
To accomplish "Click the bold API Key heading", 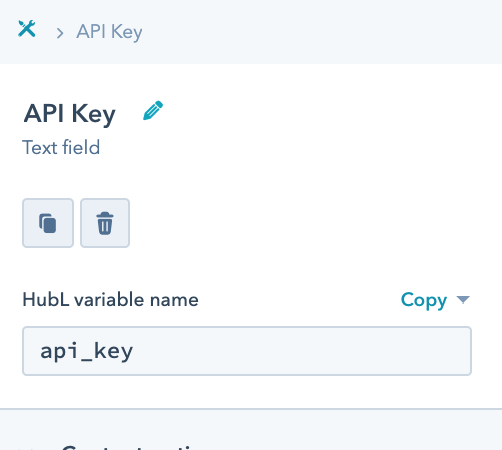I will pos(70,113).
